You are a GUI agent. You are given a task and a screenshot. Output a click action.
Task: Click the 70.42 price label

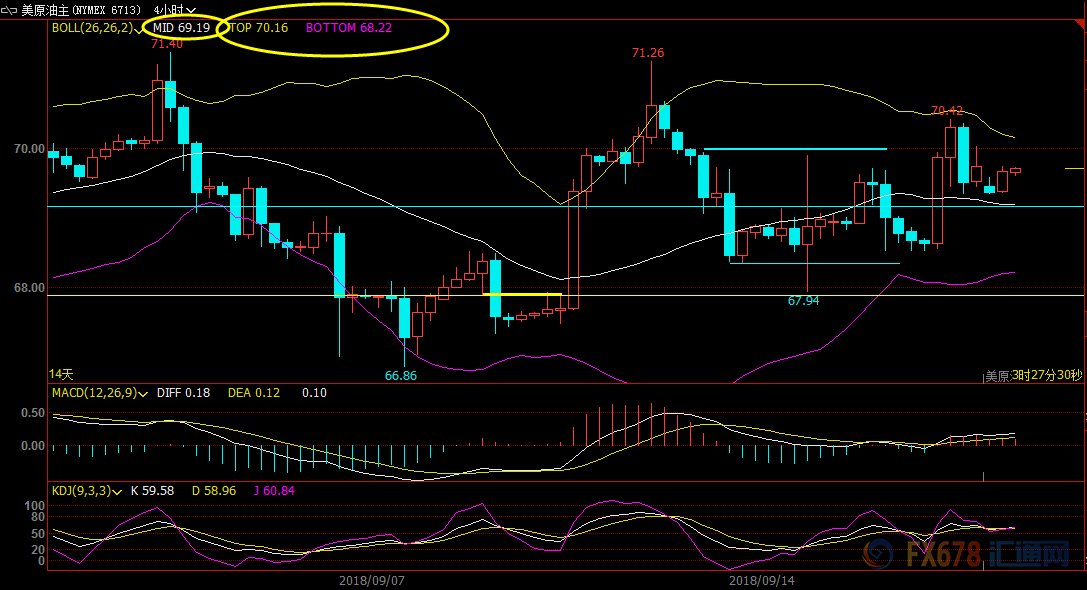click(x=947, y=111)
